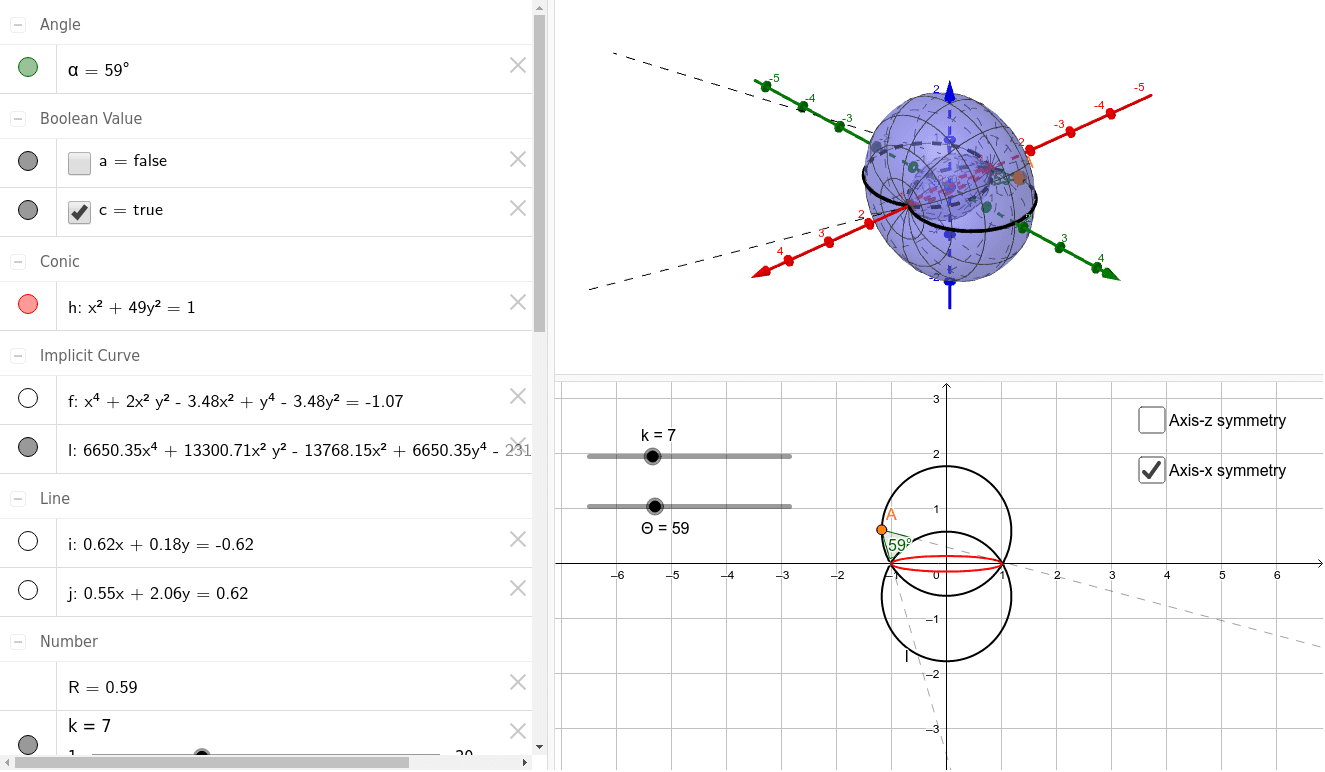Click the algebra panel horizontal scrollbar
Screen dimensions: 1325x772
pyautogui.click(x=211, y=763)
